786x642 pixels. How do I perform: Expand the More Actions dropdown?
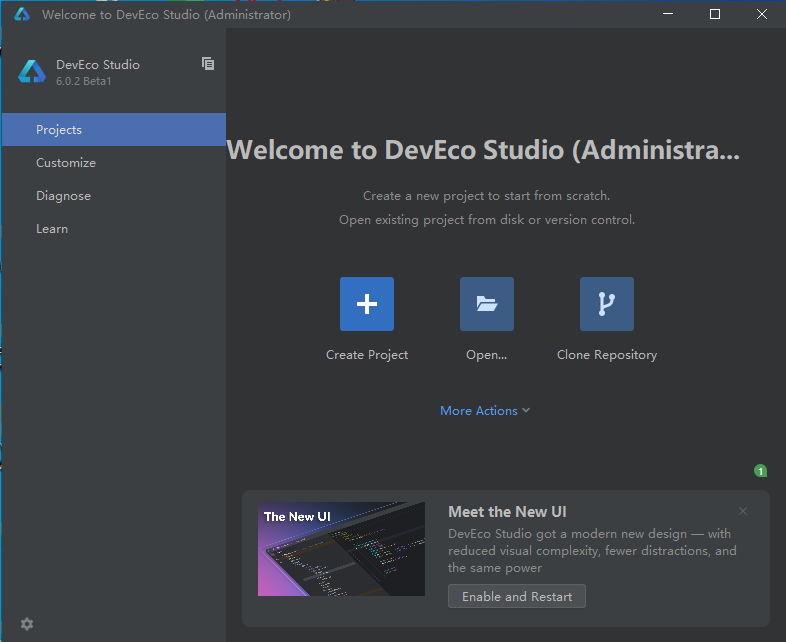click(485, 411)
